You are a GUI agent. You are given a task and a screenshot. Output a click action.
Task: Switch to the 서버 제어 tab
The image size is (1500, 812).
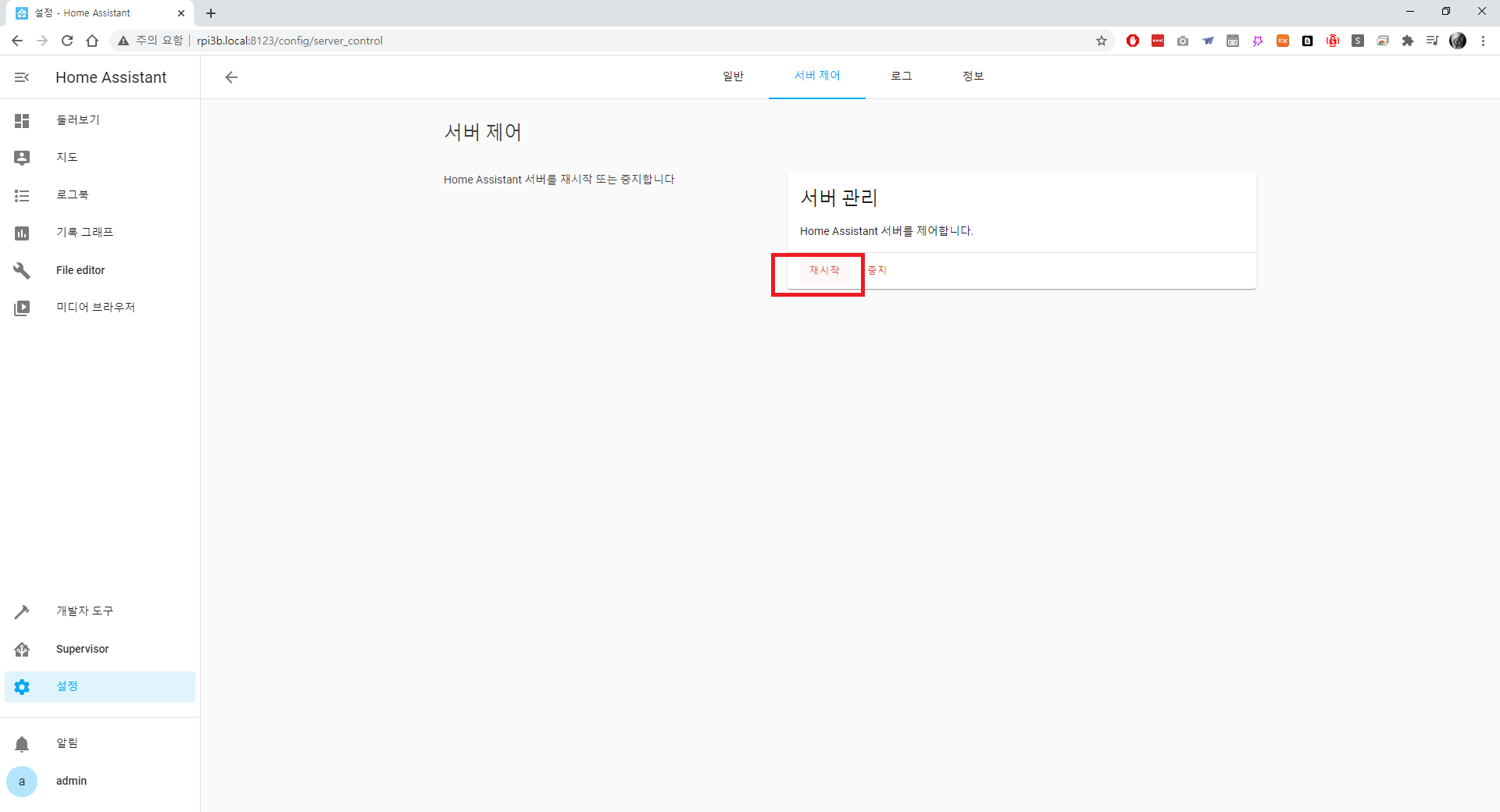pyautogui.click(x=817, y=77)
